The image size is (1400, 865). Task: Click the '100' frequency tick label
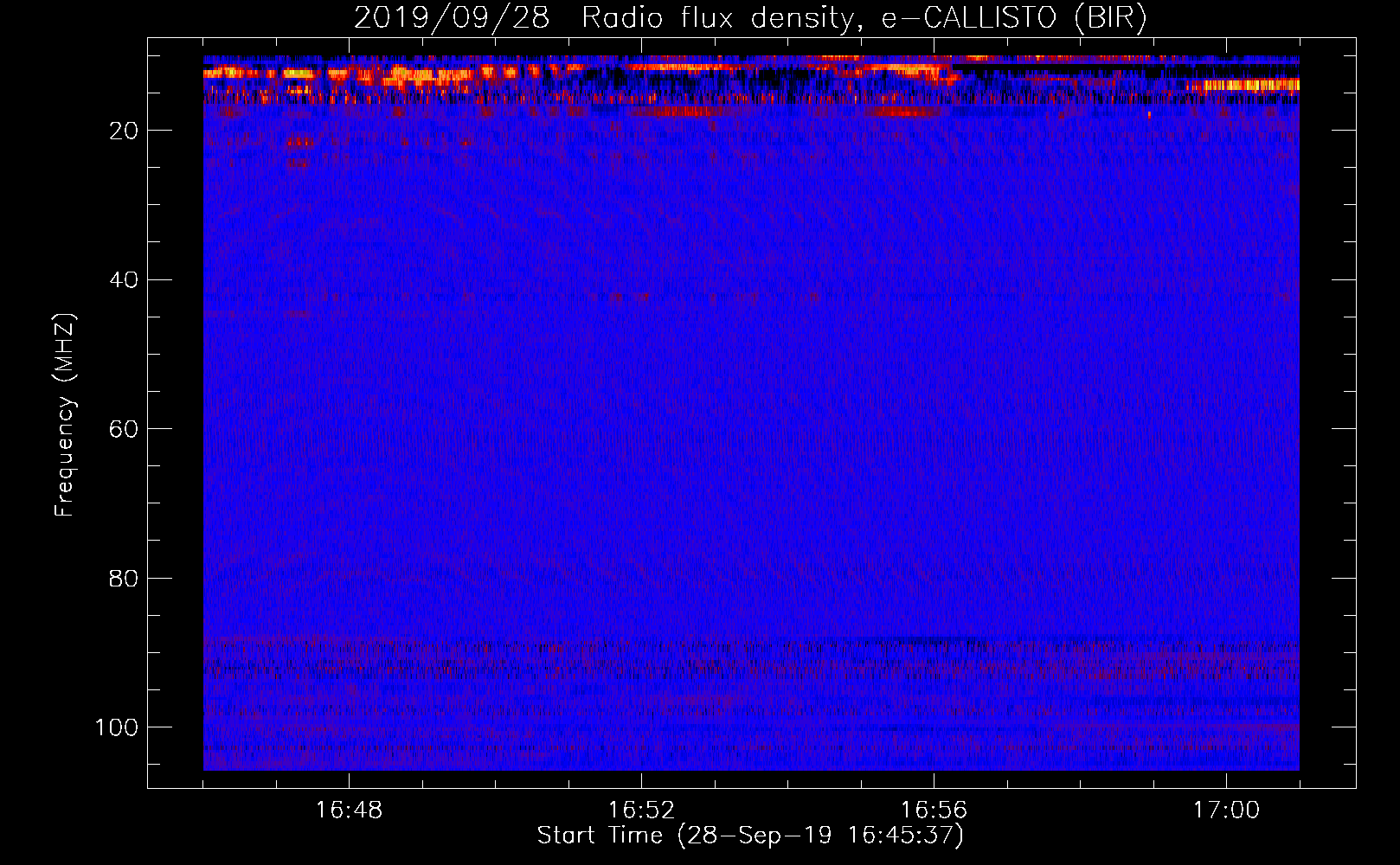click(117, 727)
